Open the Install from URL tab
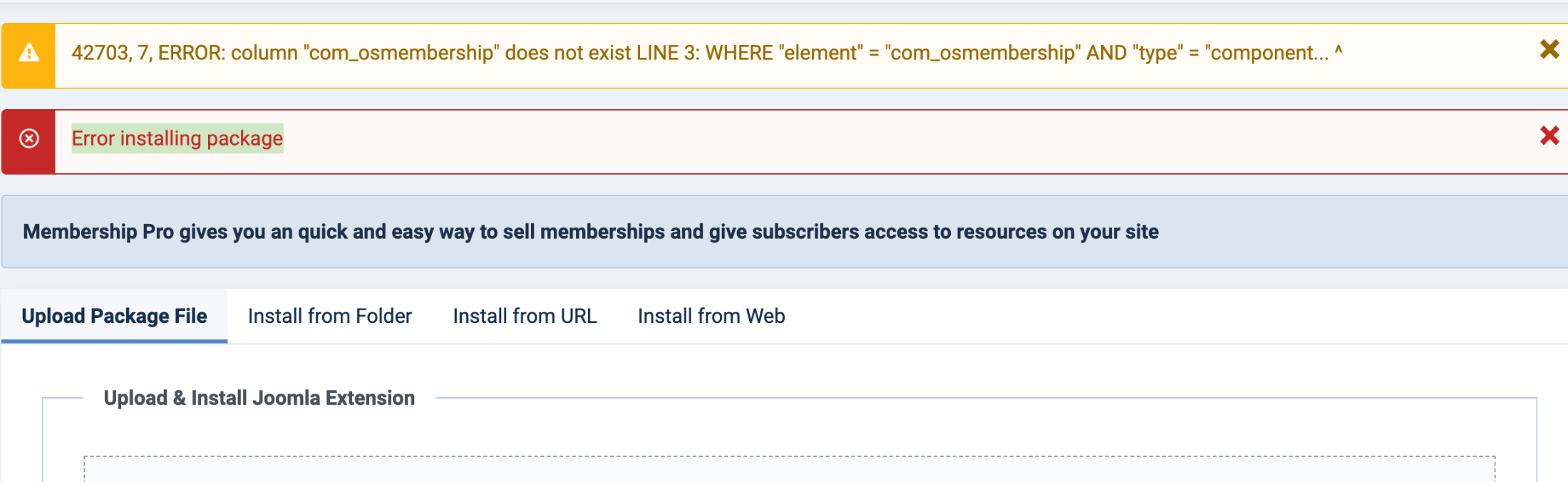The width and height of the screenshot is (1568, 482). [525, 316]
